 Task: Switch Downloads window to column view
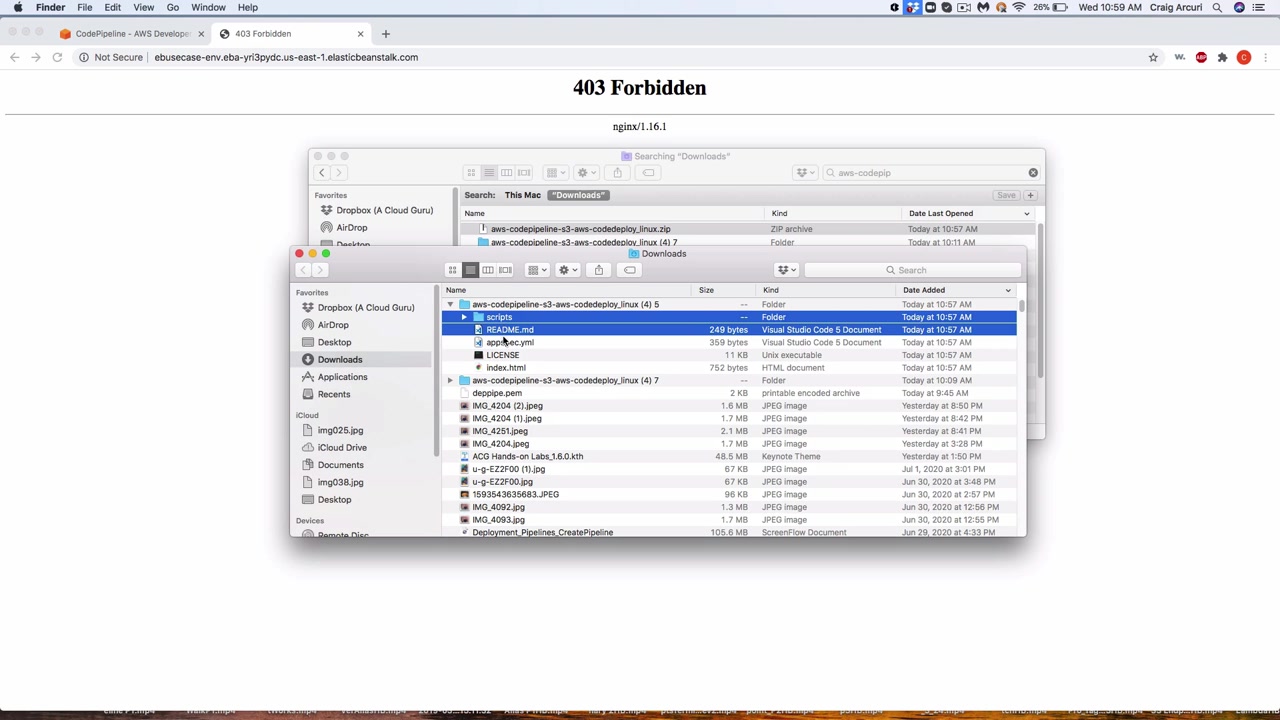pos(488,270)
